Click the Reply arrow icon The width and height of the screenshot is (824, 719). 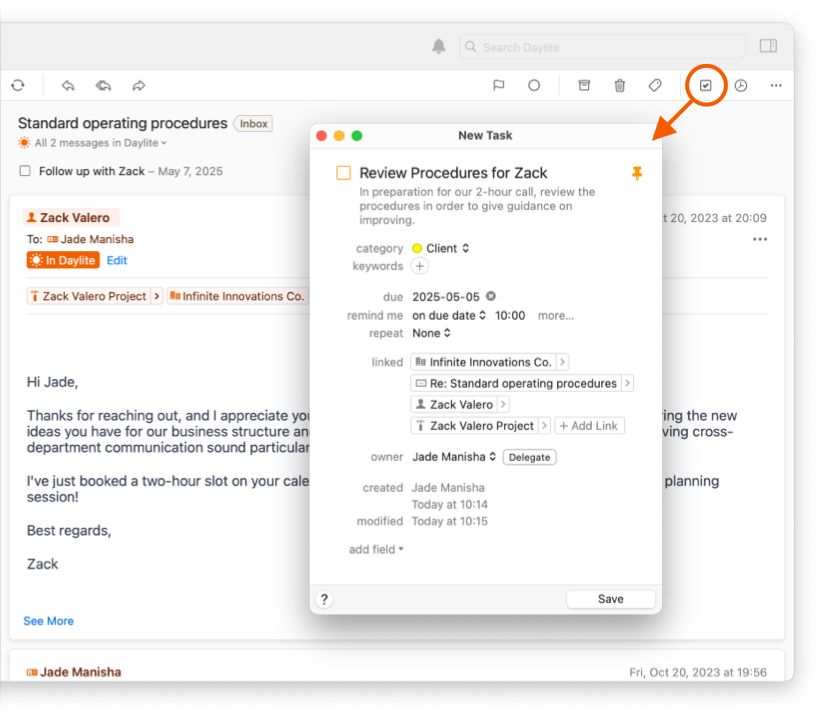(68, 85)
